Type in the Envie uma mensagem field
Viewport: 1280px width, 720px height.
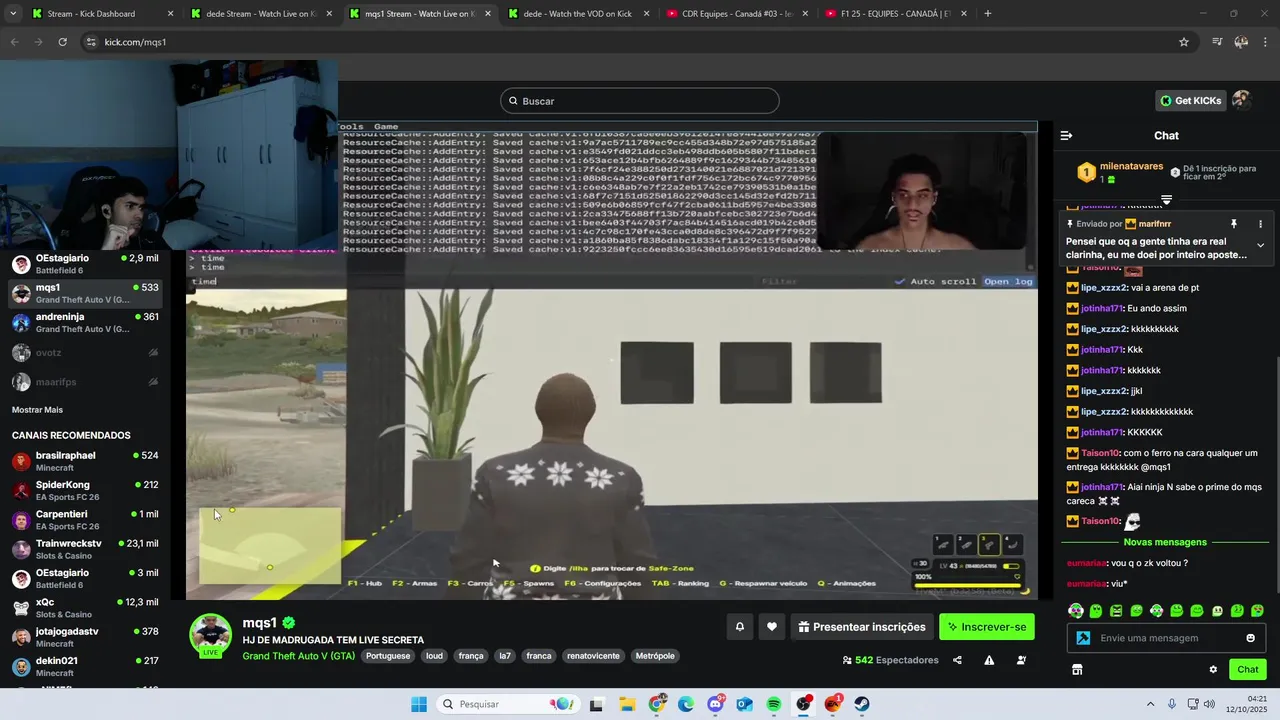click(x=1168, y=638)
